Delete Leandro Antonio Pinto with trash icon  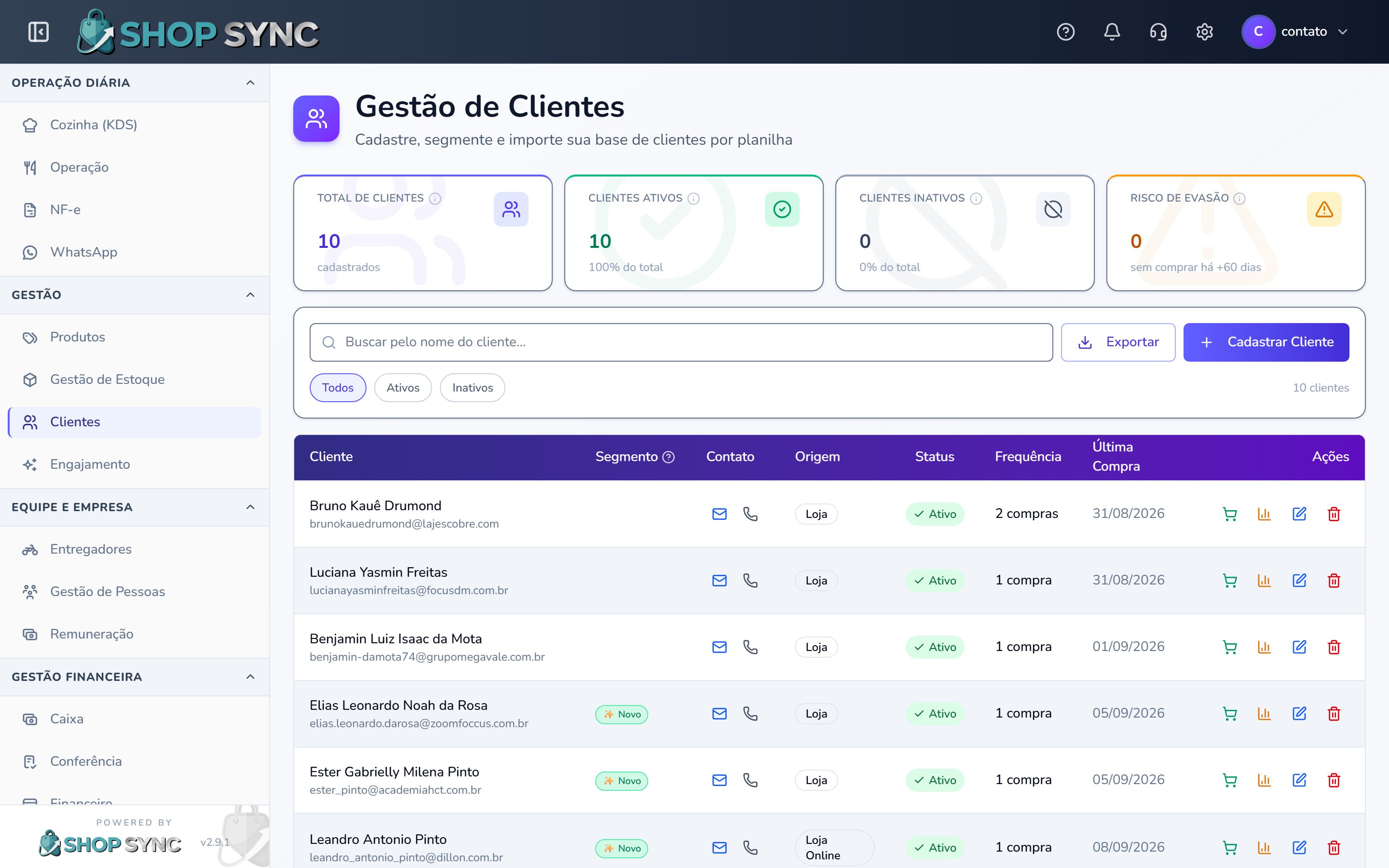coord(1334,847)
